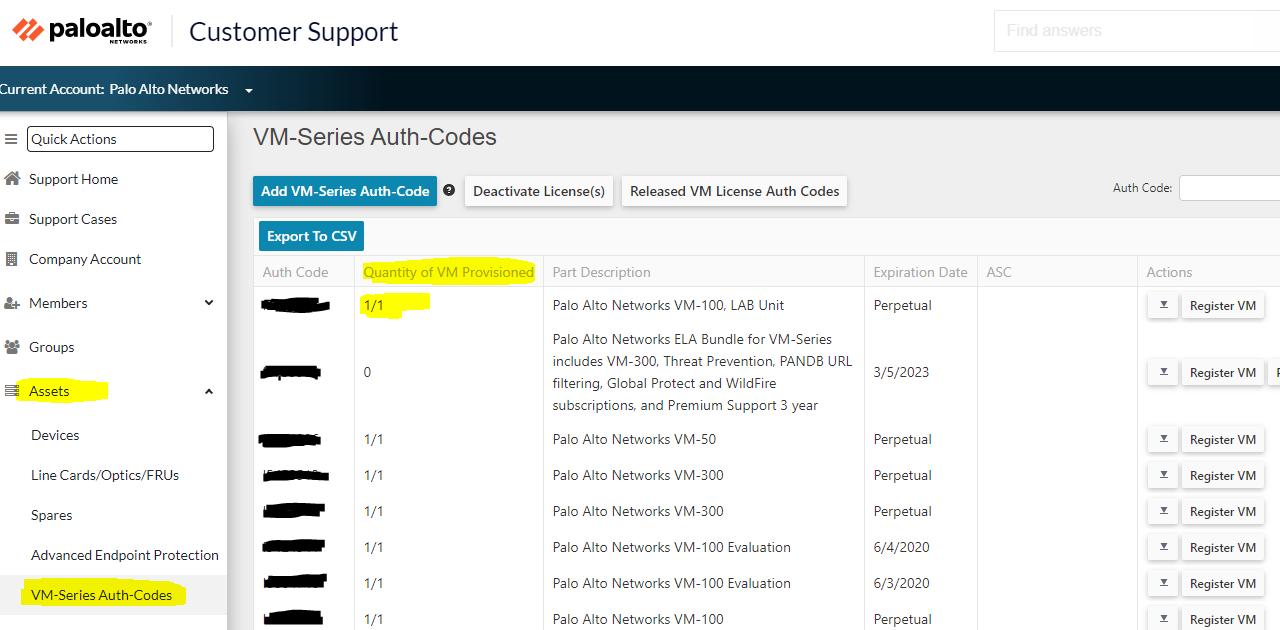Collapse the Assets menu section
This screenshot has height=630, width=1280.
pos(209,391)
